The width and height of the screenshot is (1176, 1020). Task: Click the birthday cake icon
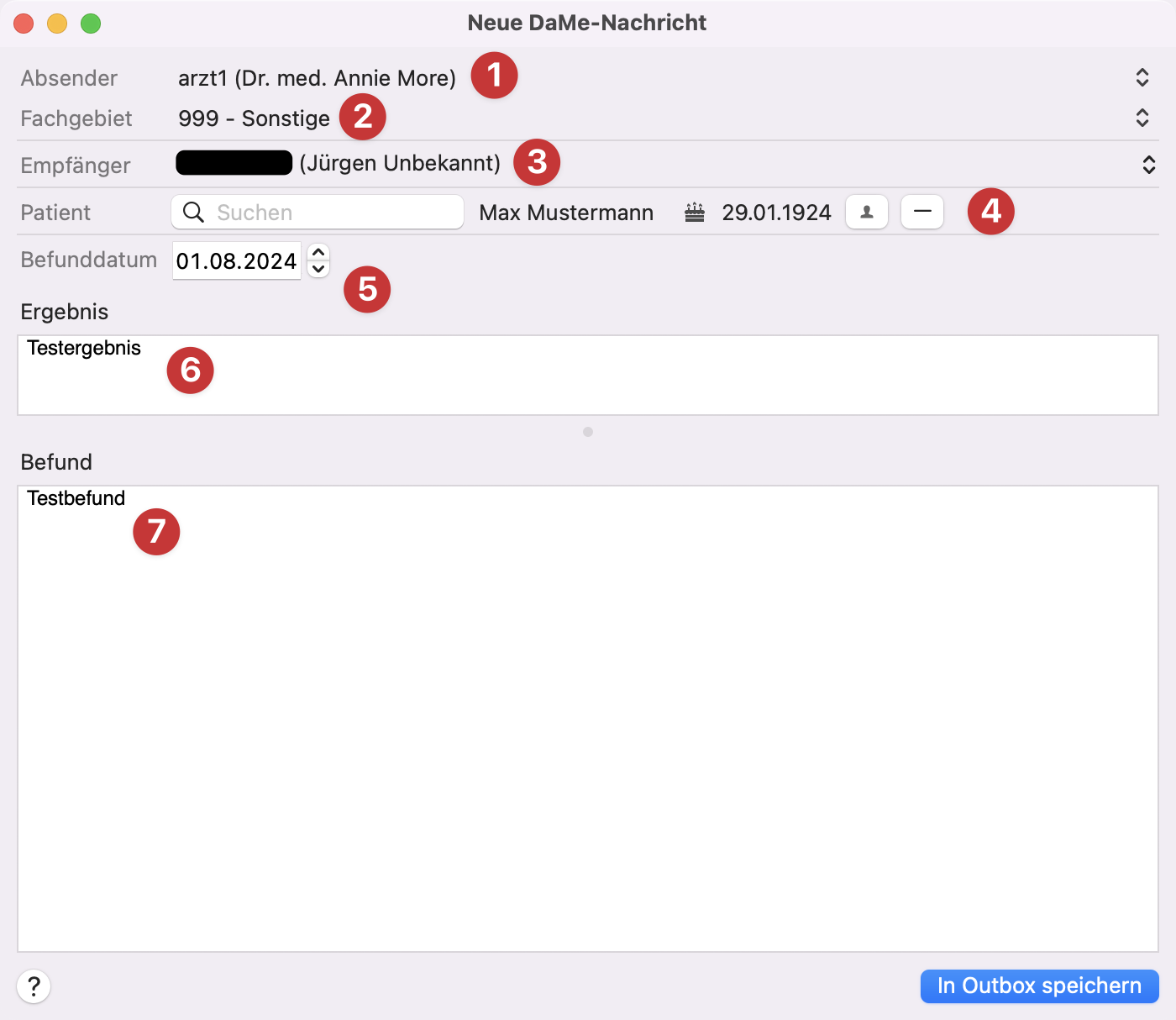(695, 213)
